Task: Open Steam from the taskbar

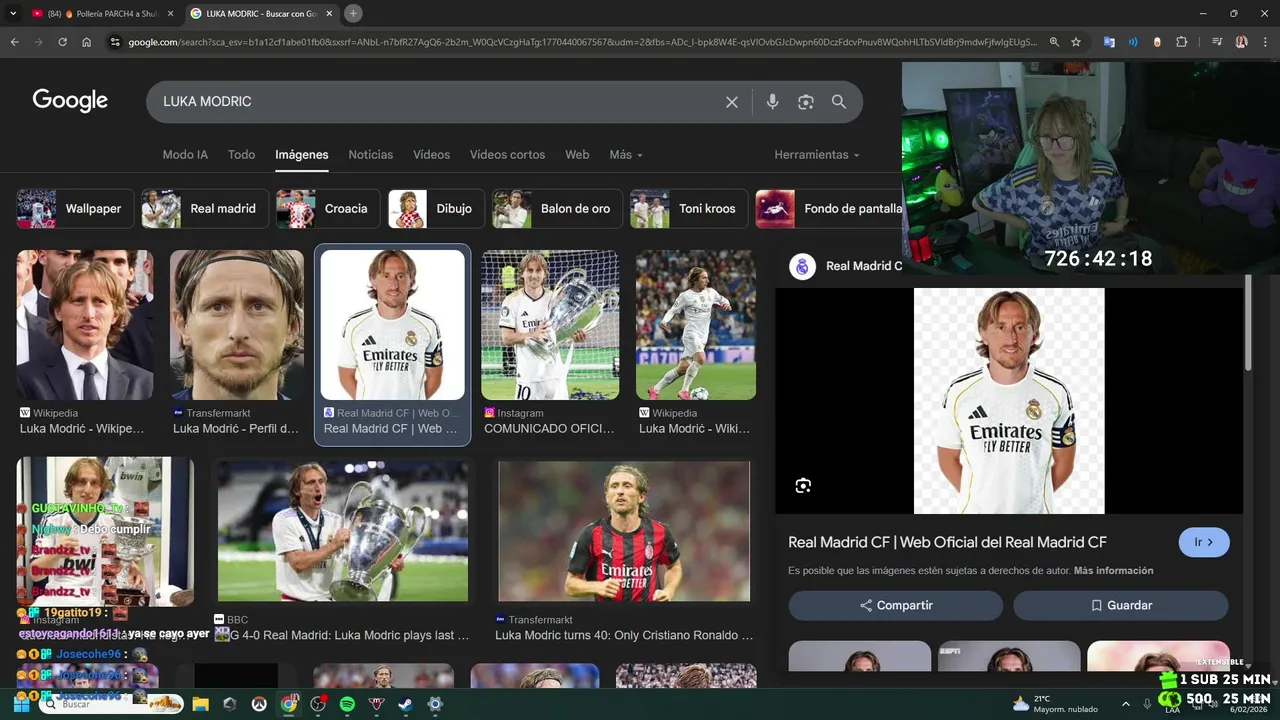Action: [x=405, y=704]
